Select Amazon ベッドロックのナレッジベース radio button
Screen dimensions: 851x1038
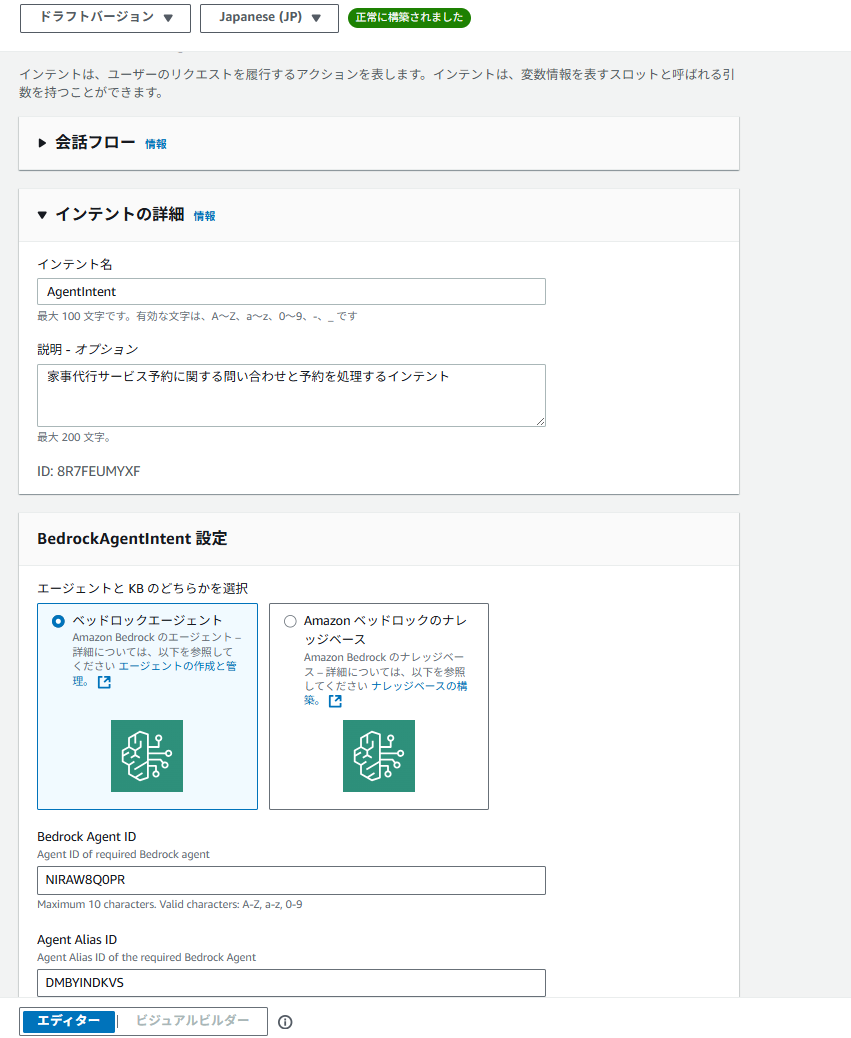(x=290, y=621)
